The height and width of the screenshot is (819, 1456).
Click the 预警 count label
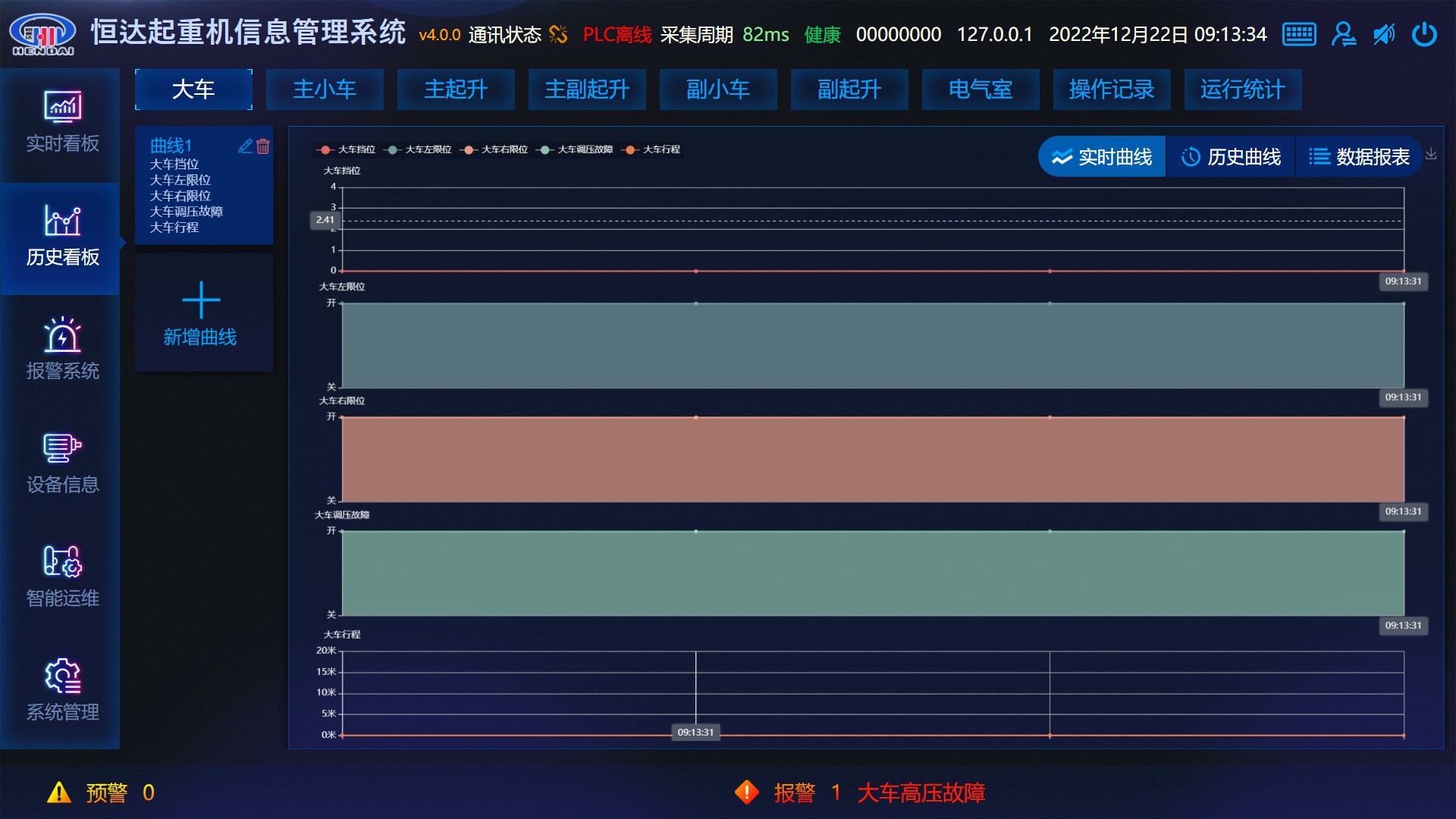(x=120, y=792)
